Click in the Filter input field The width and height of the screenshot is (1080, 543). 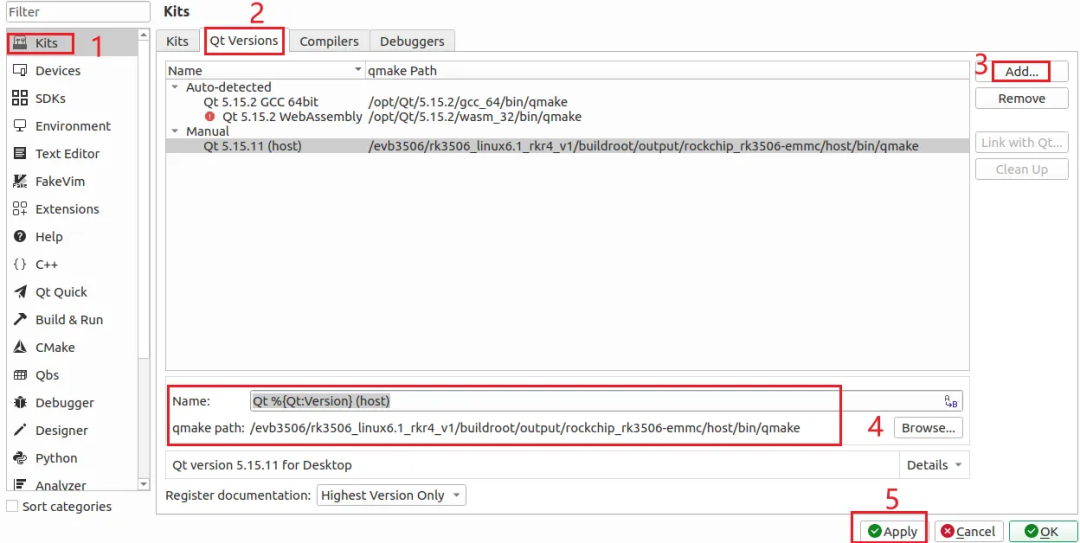click(78, 12)
